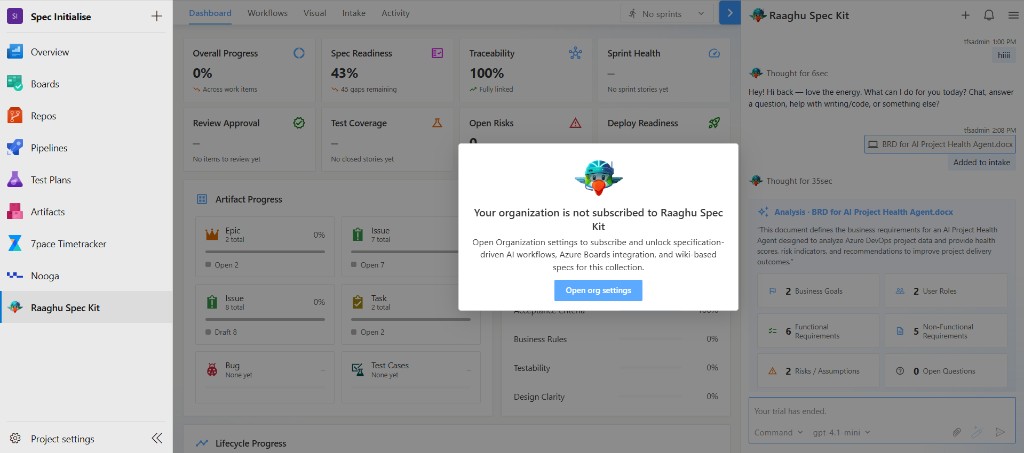Open the Command dropdown in chat box
Screen dimensions: 1024x453
[x=778, y=432]
